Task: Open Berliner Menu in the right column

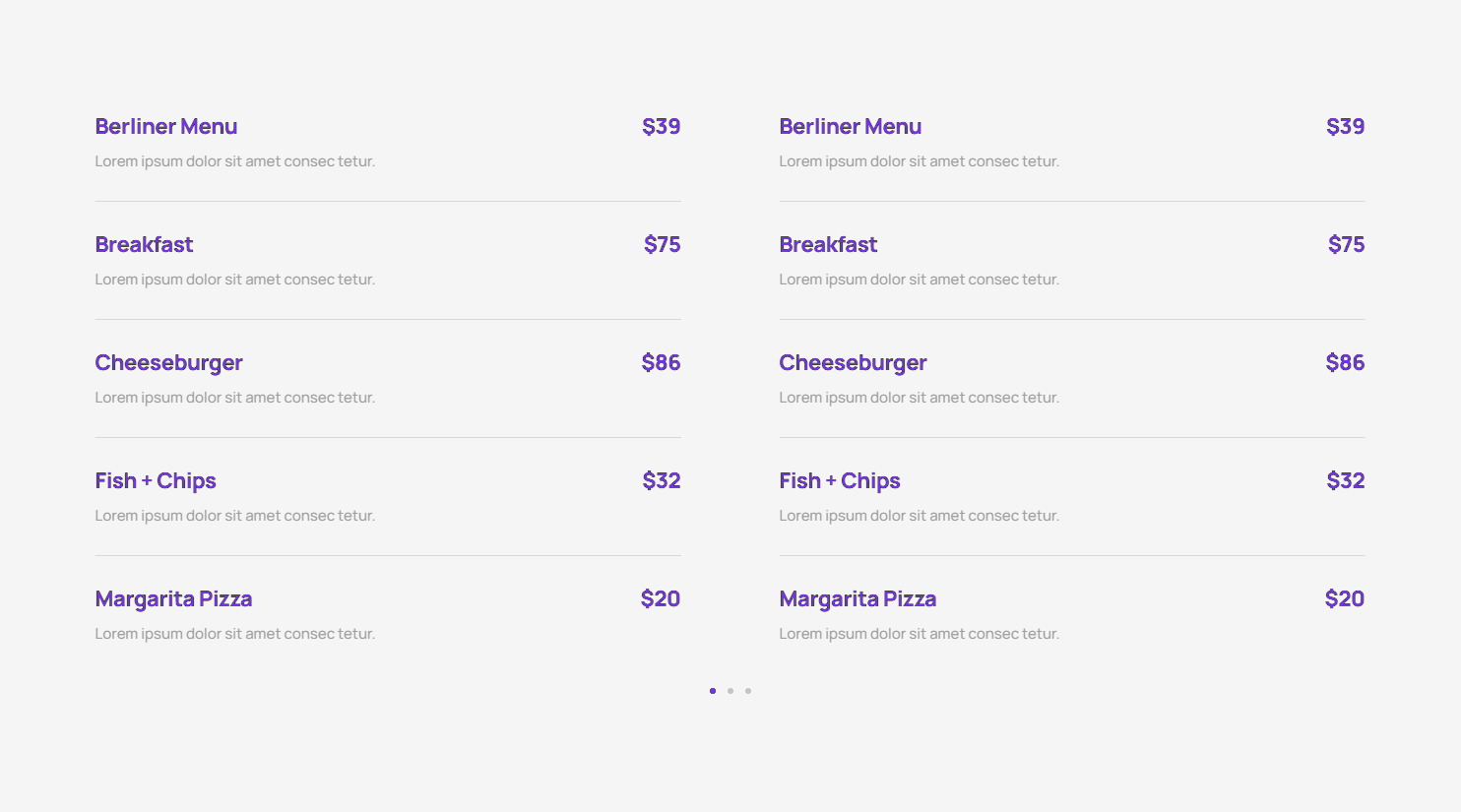Action: [851, 127]
